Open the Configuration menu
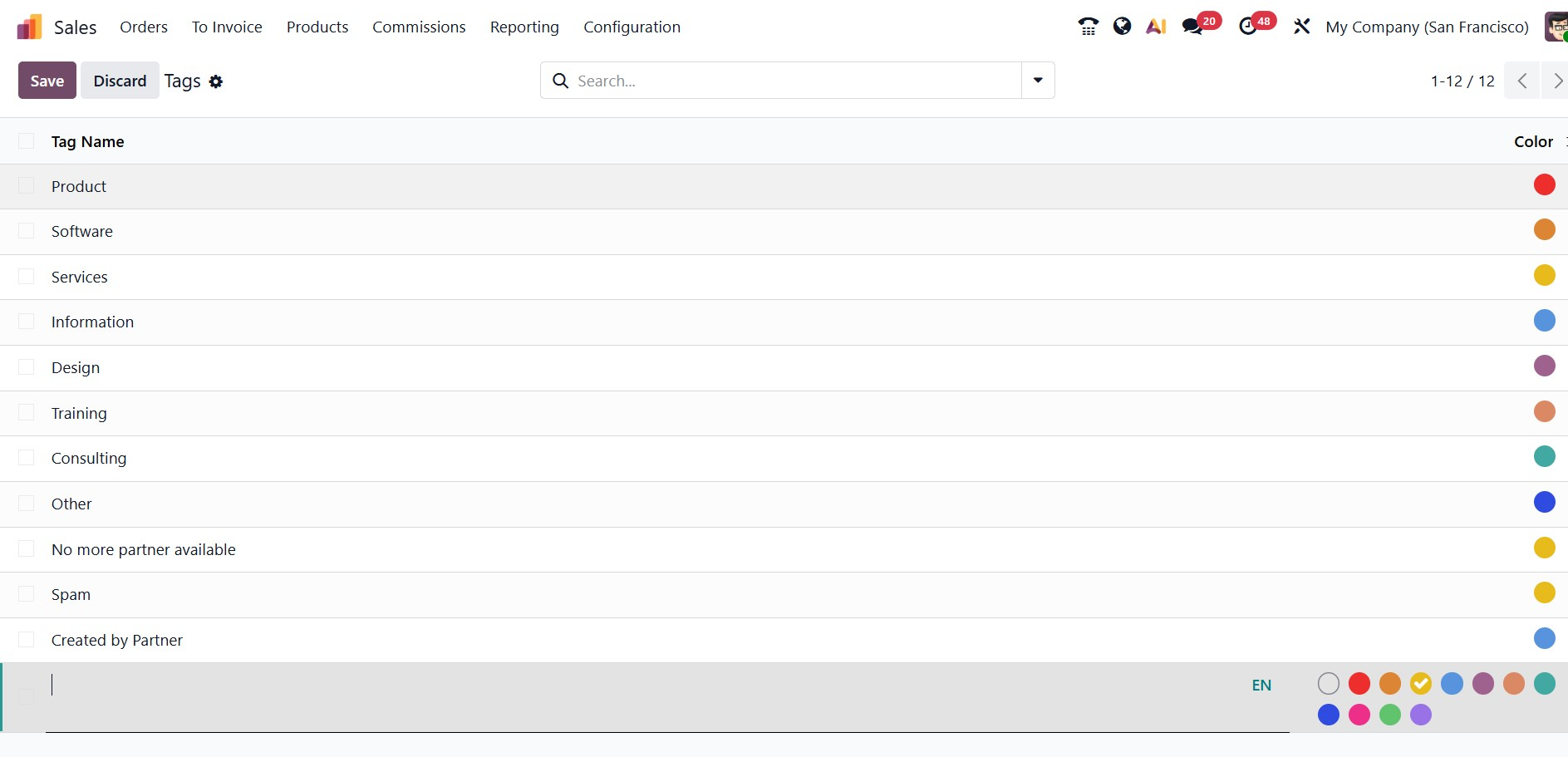This screenshot has height=757, width=1568. point(632,27)
